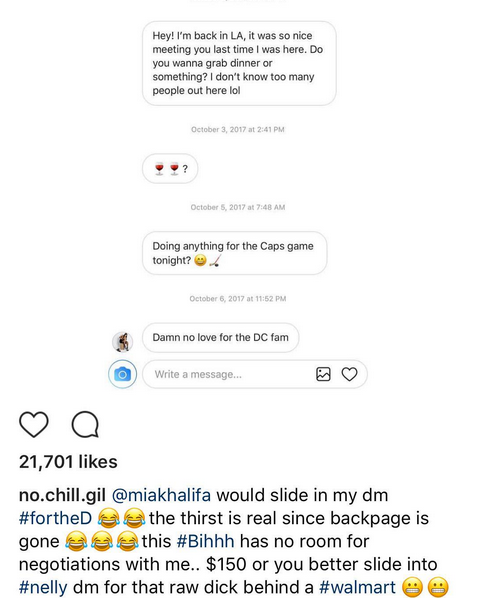Open the sender's profile avatar
This screenshot has width=485, height=598.
pos(122,341)
